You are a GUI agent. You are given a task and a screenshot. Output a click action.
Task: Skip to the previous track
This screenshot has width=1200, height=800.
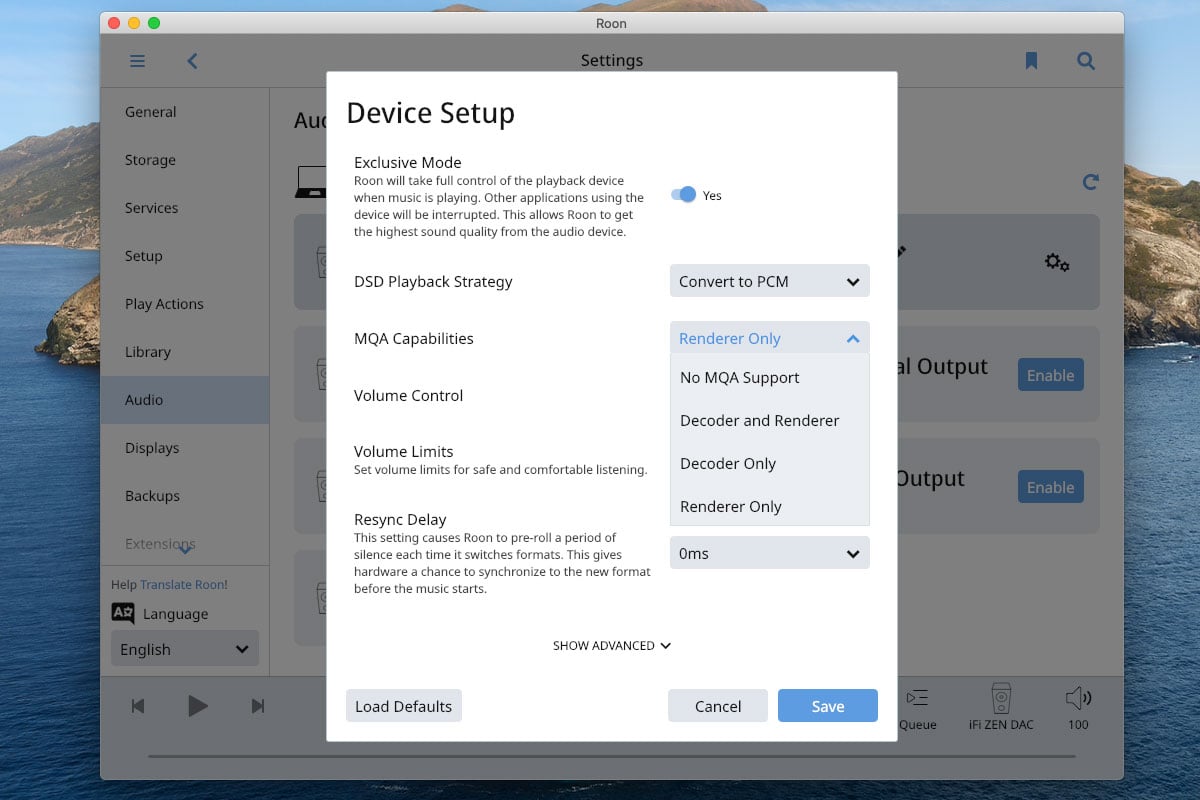click(138, 706)
